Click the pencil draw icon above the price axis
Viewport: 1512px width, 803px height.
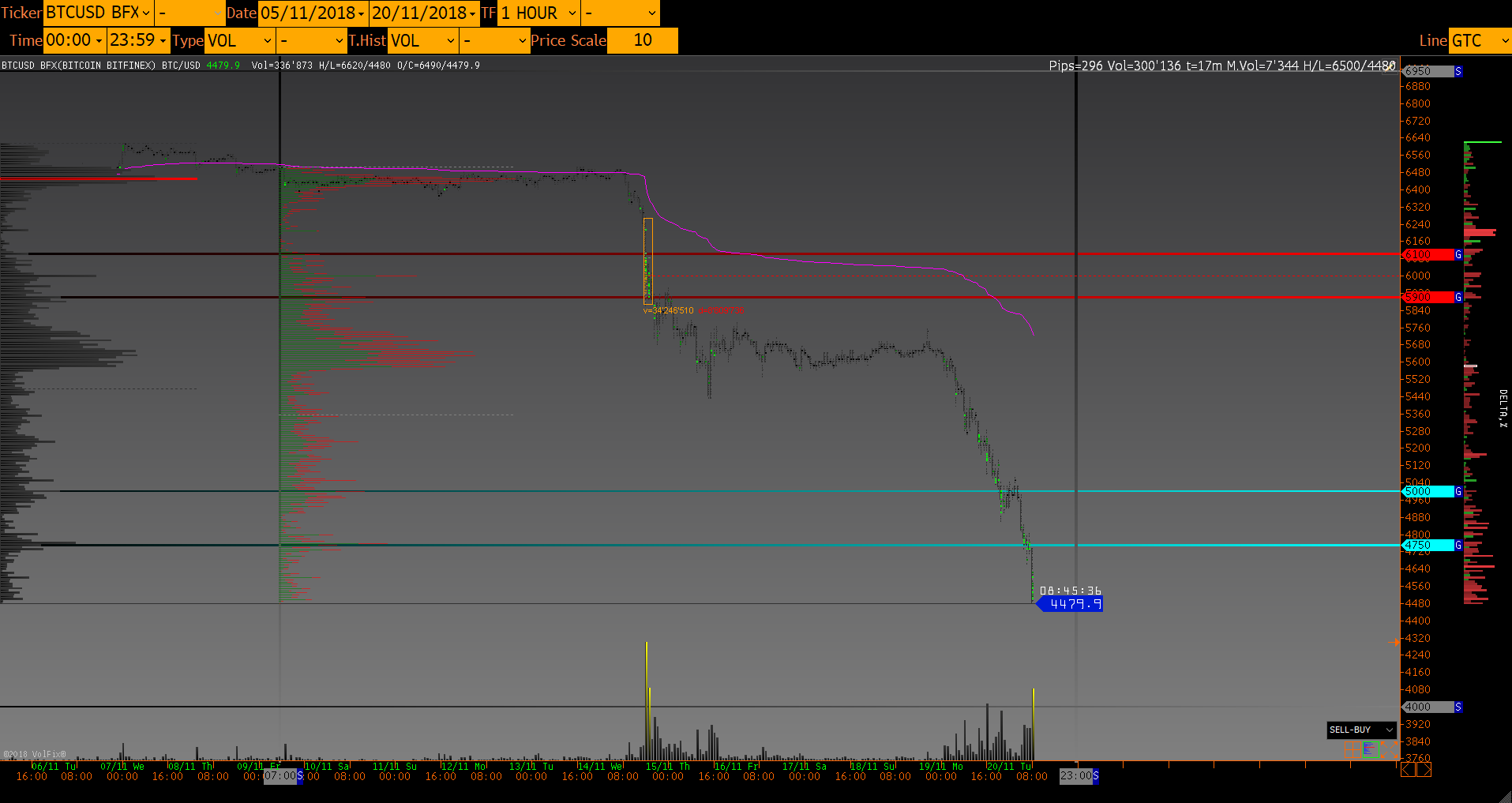(x=1390, y=66)
